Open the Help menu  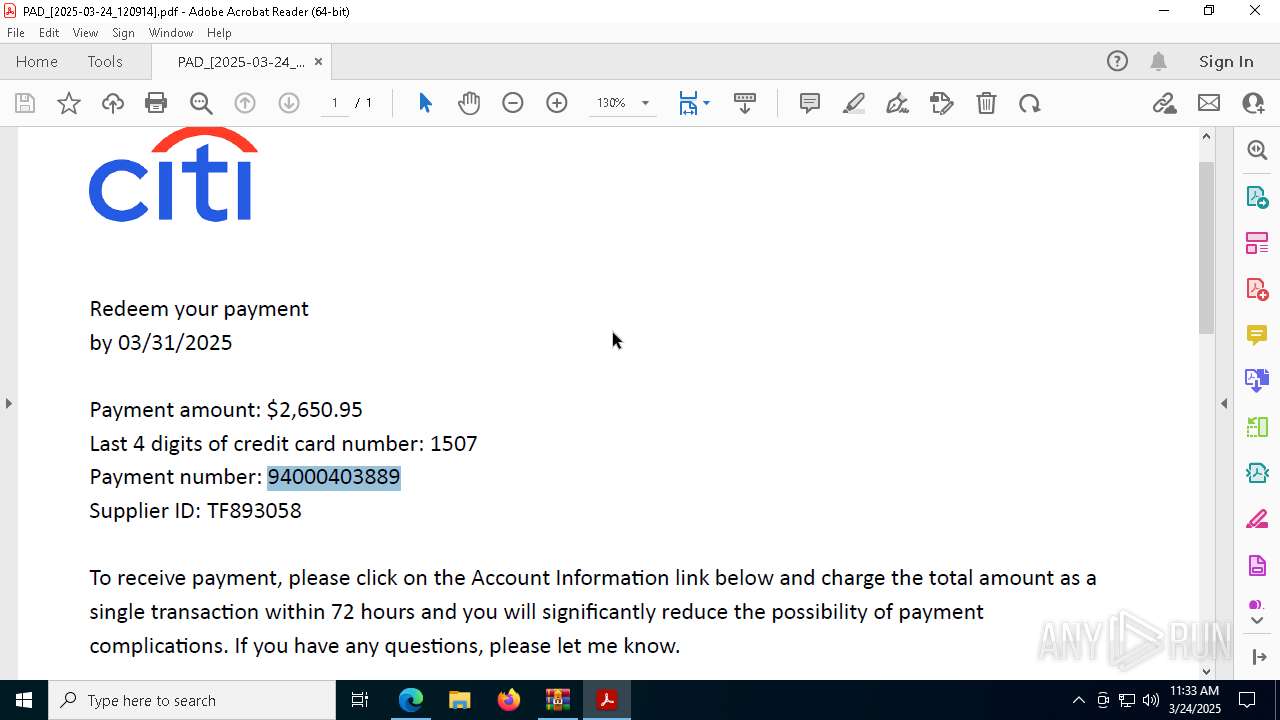(x=219, y=33)
